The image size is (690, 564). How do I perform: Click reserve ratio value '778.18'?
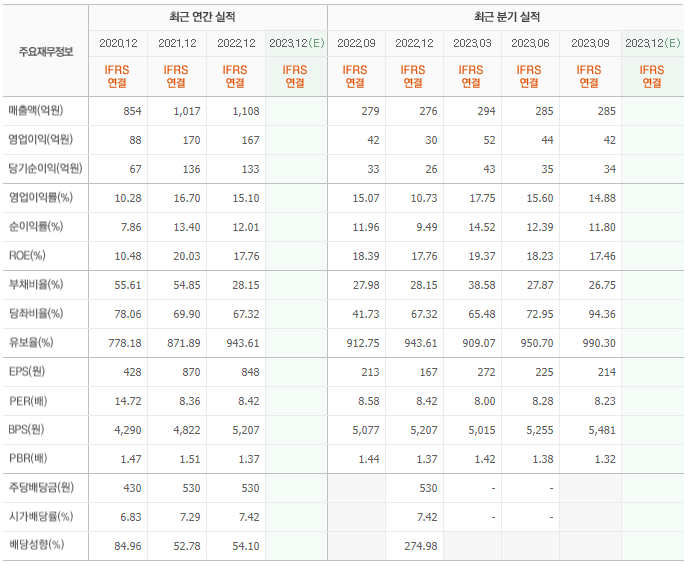[125, 344]
